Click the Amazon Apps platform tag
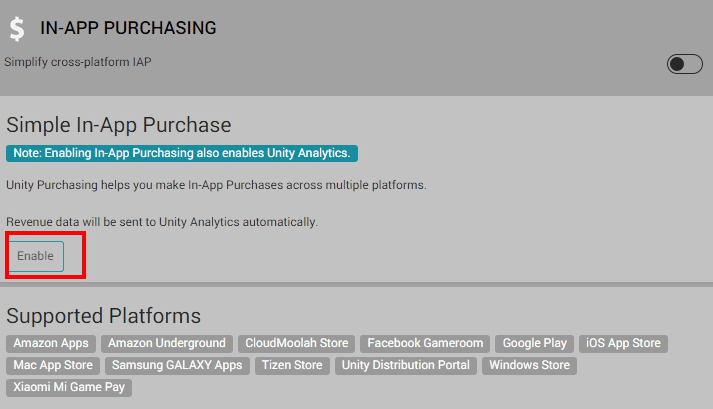Image resolution: width=713 pixels, height=409 pixels. pos(51,343)
